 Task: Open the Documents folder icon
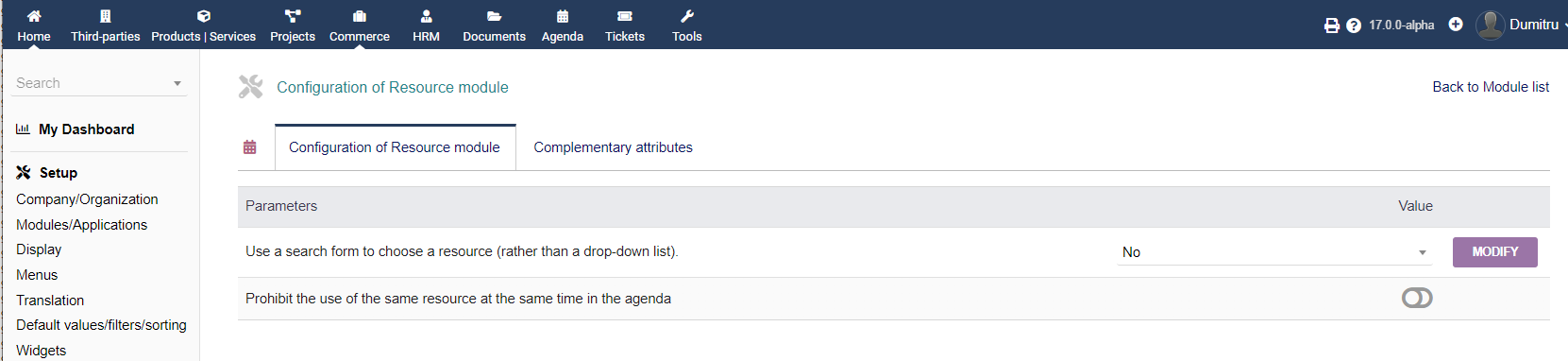click(494, 16)
